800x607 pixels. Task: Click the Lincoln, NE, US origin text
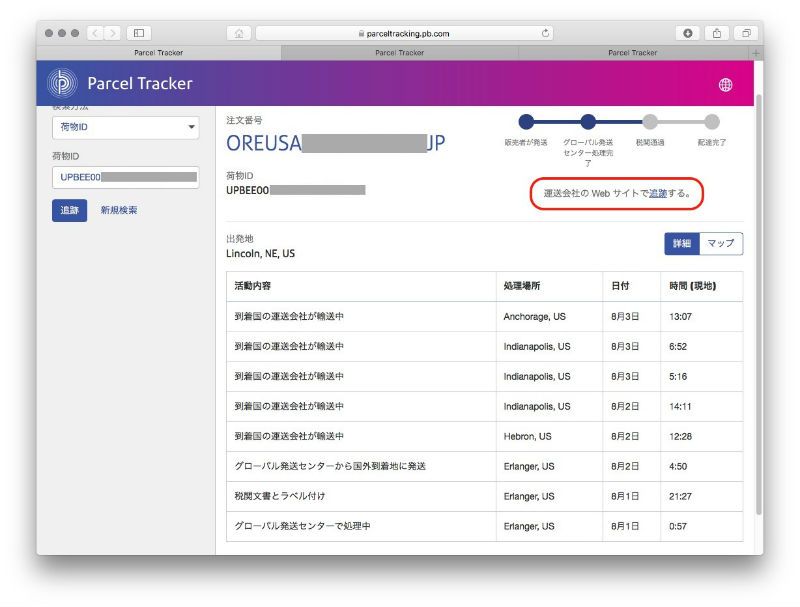point(260,254)
